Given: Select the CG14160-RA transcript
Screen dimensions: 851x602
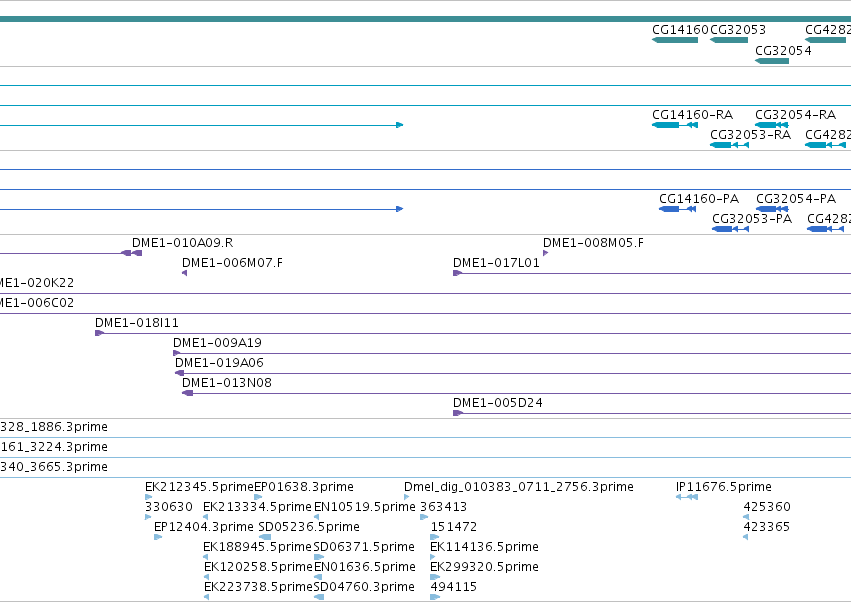Looking at the screenshot, I should (675, 125).
